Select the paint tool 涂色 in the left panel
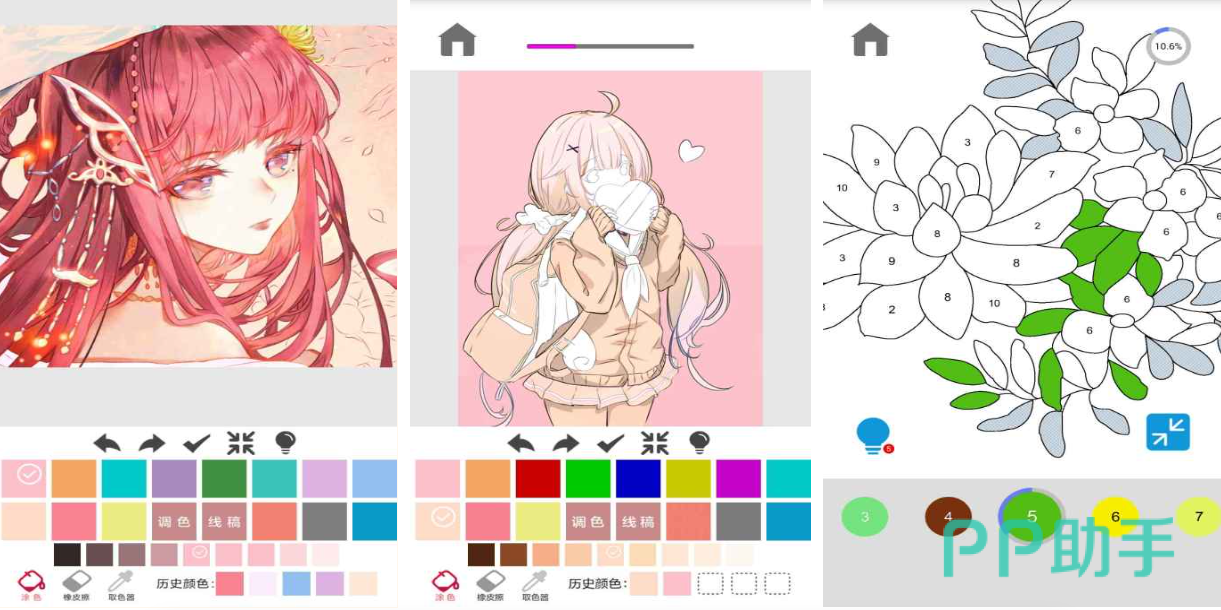The height and width of the screenshot is (610, 1221). click(x=31, y=586)
